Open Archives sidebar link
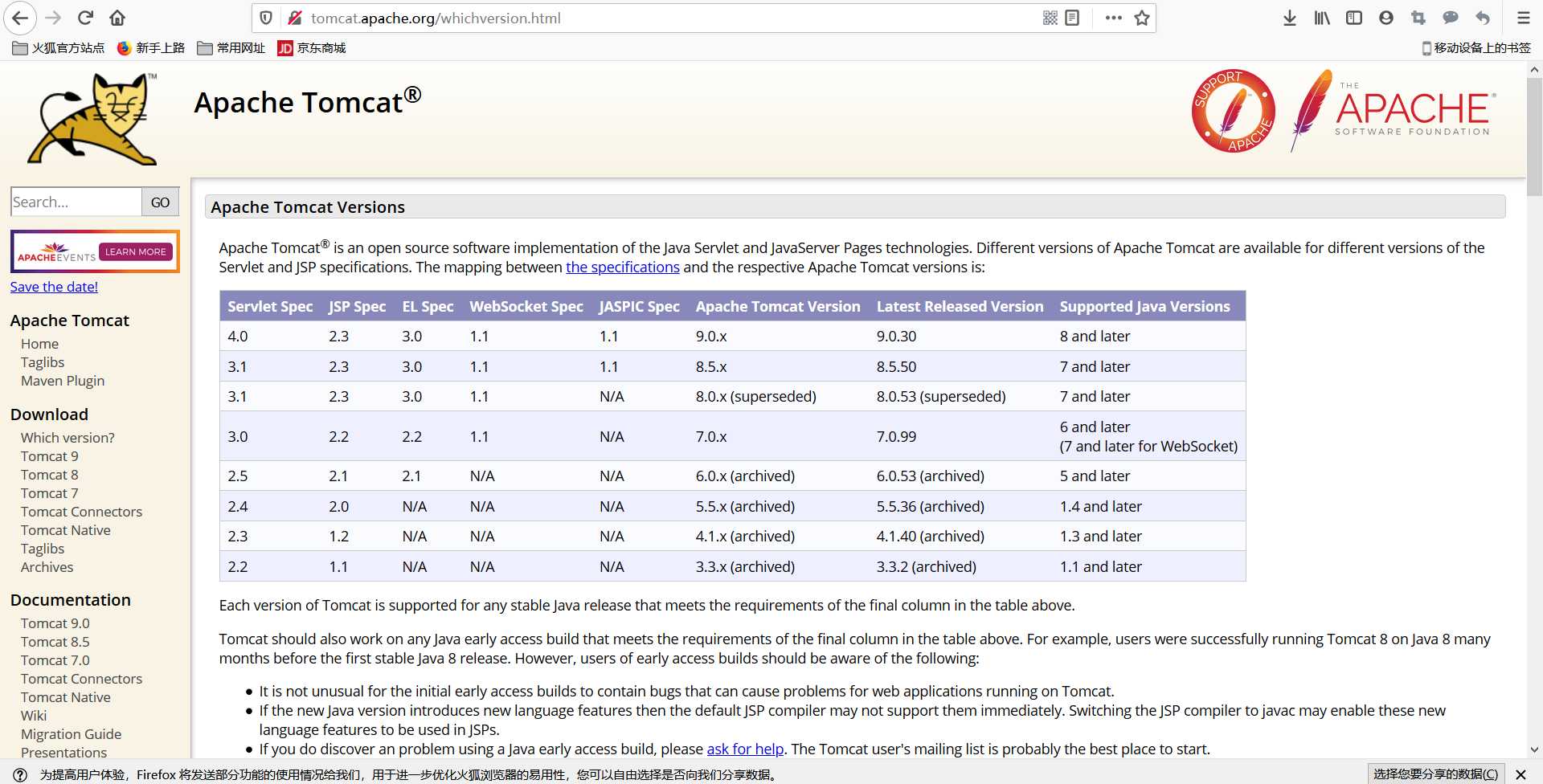Screen dimensions: 1543x784 tap(47, 567)
